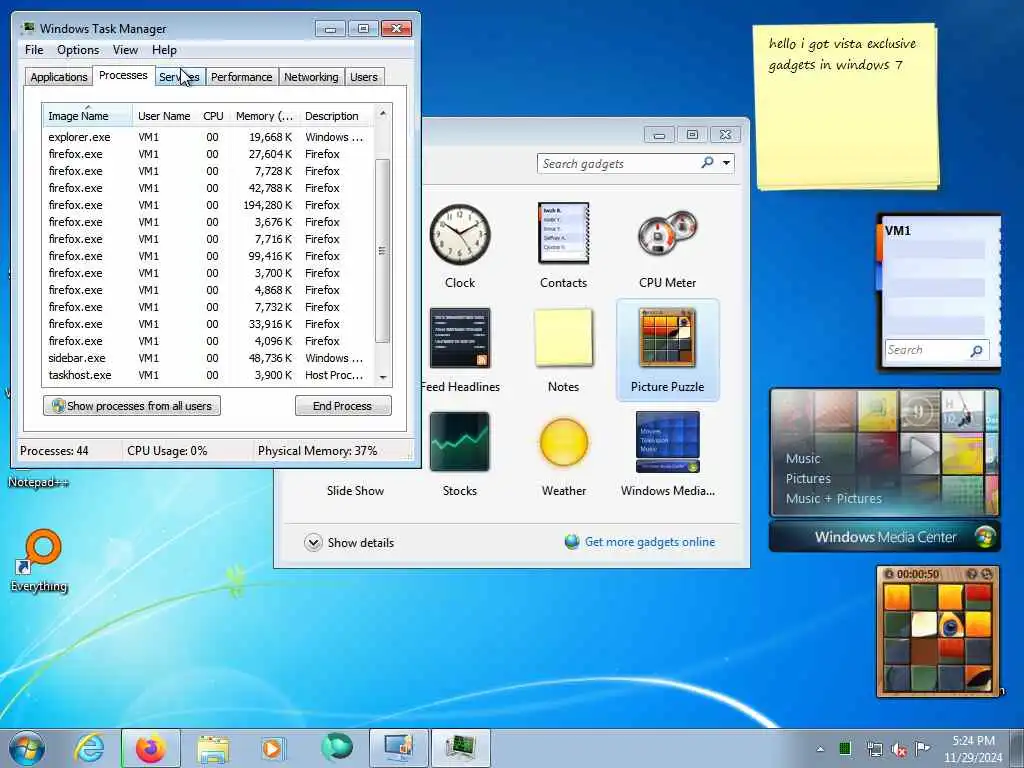The image size is (1024, 768).
Task: Open Windows Explorer folder on taskbar
Action: coord(213,750)
